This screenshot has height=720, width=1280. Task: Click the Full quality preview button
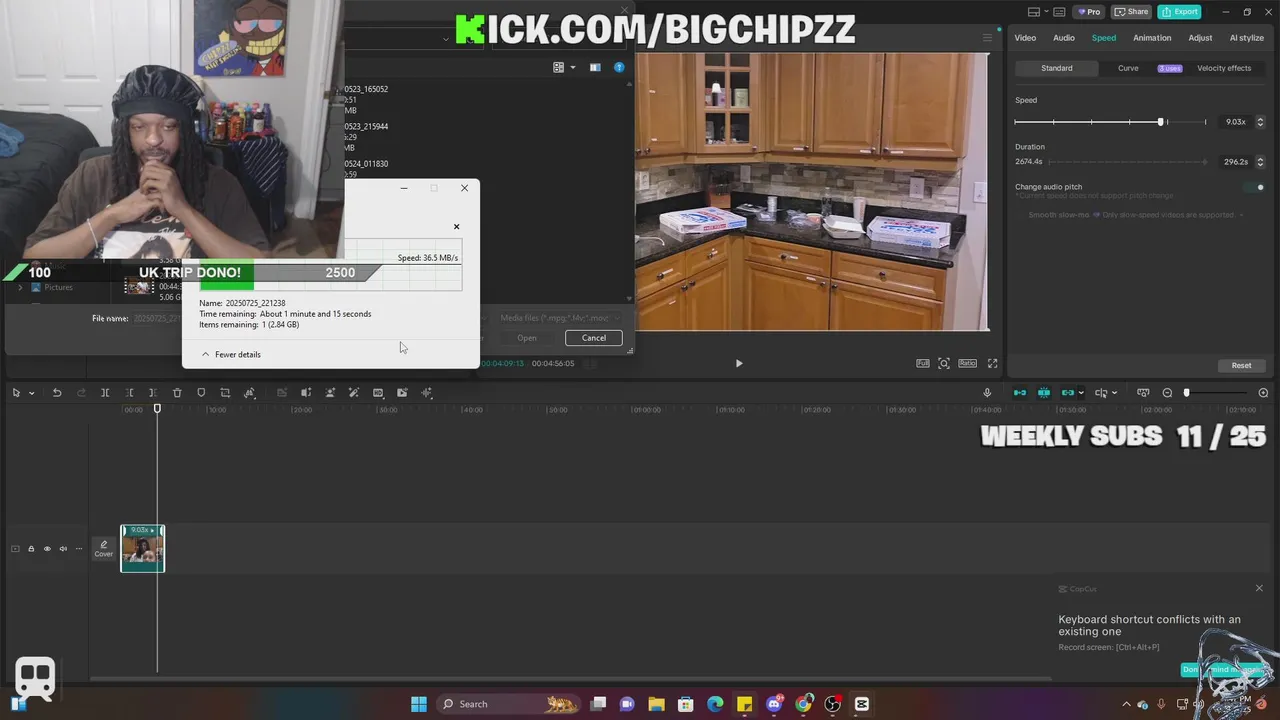[923, 364]
